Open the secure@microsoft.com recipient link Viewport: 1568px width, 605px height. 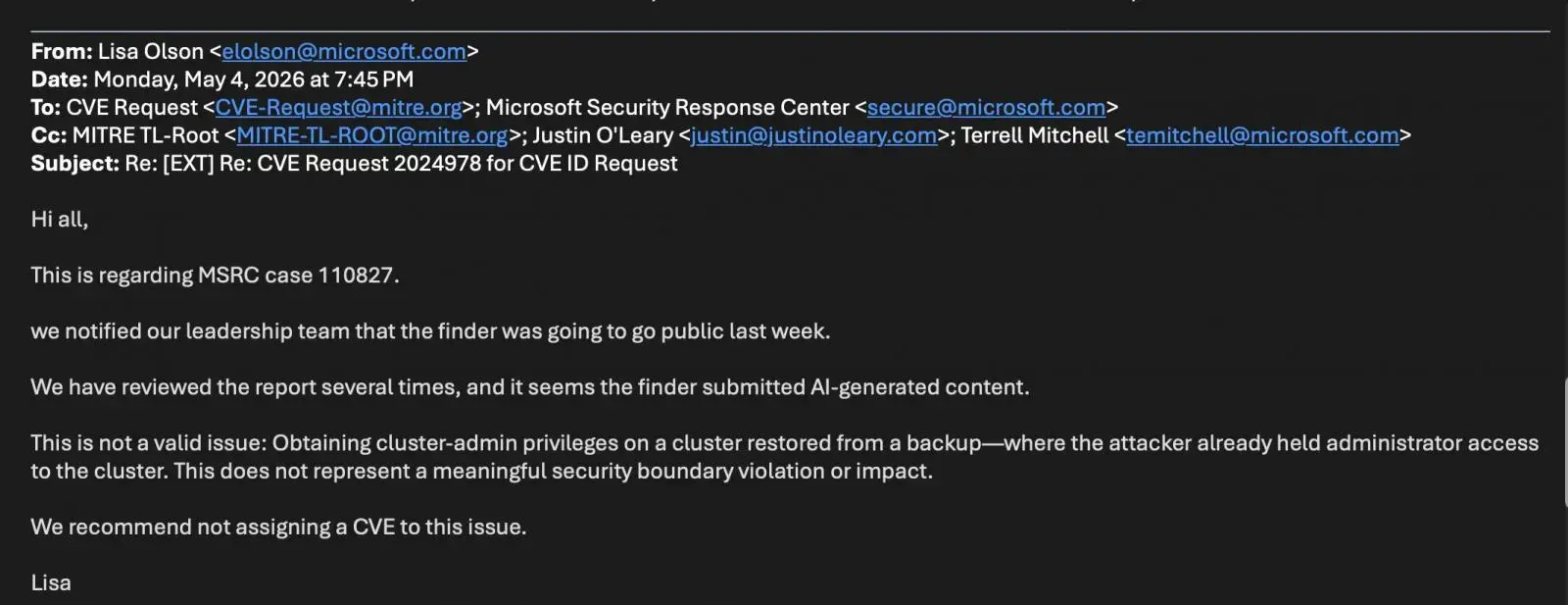[986, 107]
